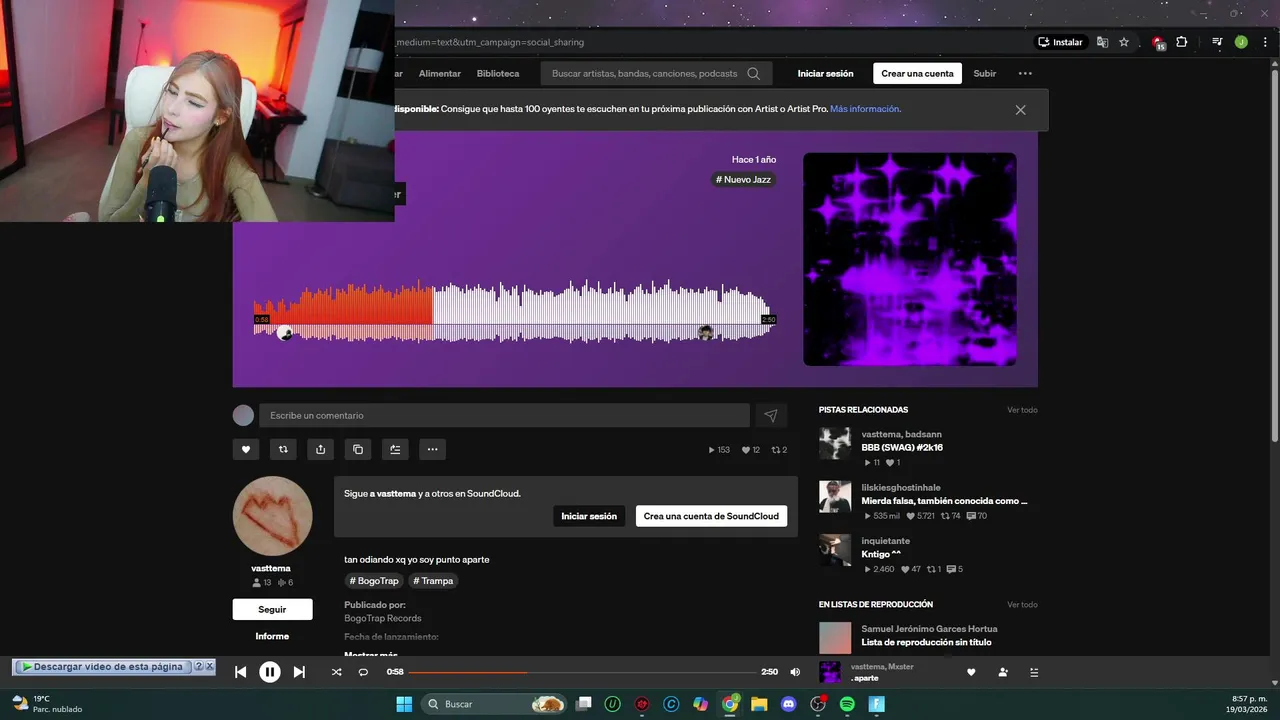Click Iniciar sesión in the header
This screenshot has height=720, width=1280.
[x=825, y=73]
